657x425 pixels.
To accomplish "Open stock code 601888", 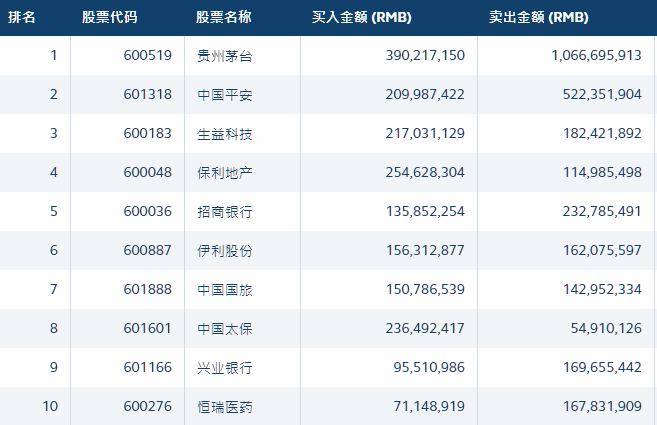I will [148, 290].
